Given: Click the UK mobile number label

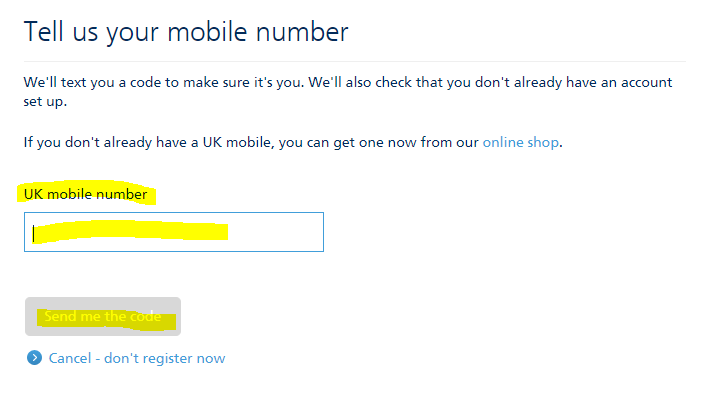Looking at the screenshot, I should tap(85, 194).
